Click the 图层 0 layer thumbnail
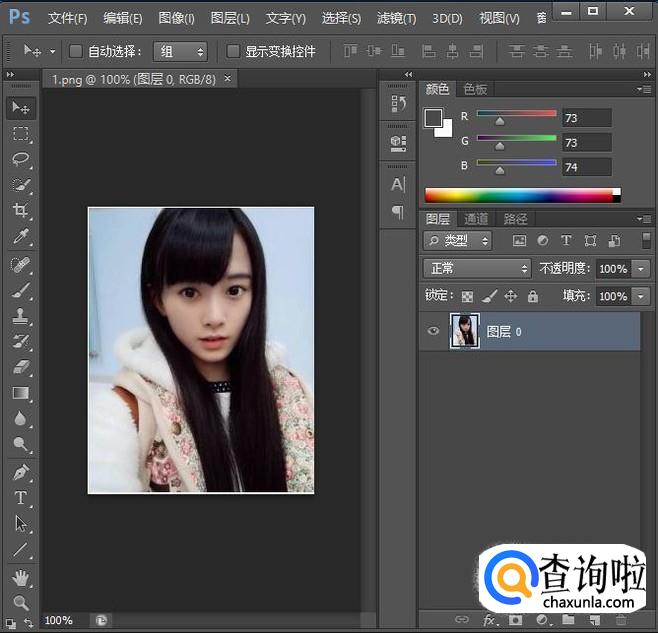 coord(465,331)
